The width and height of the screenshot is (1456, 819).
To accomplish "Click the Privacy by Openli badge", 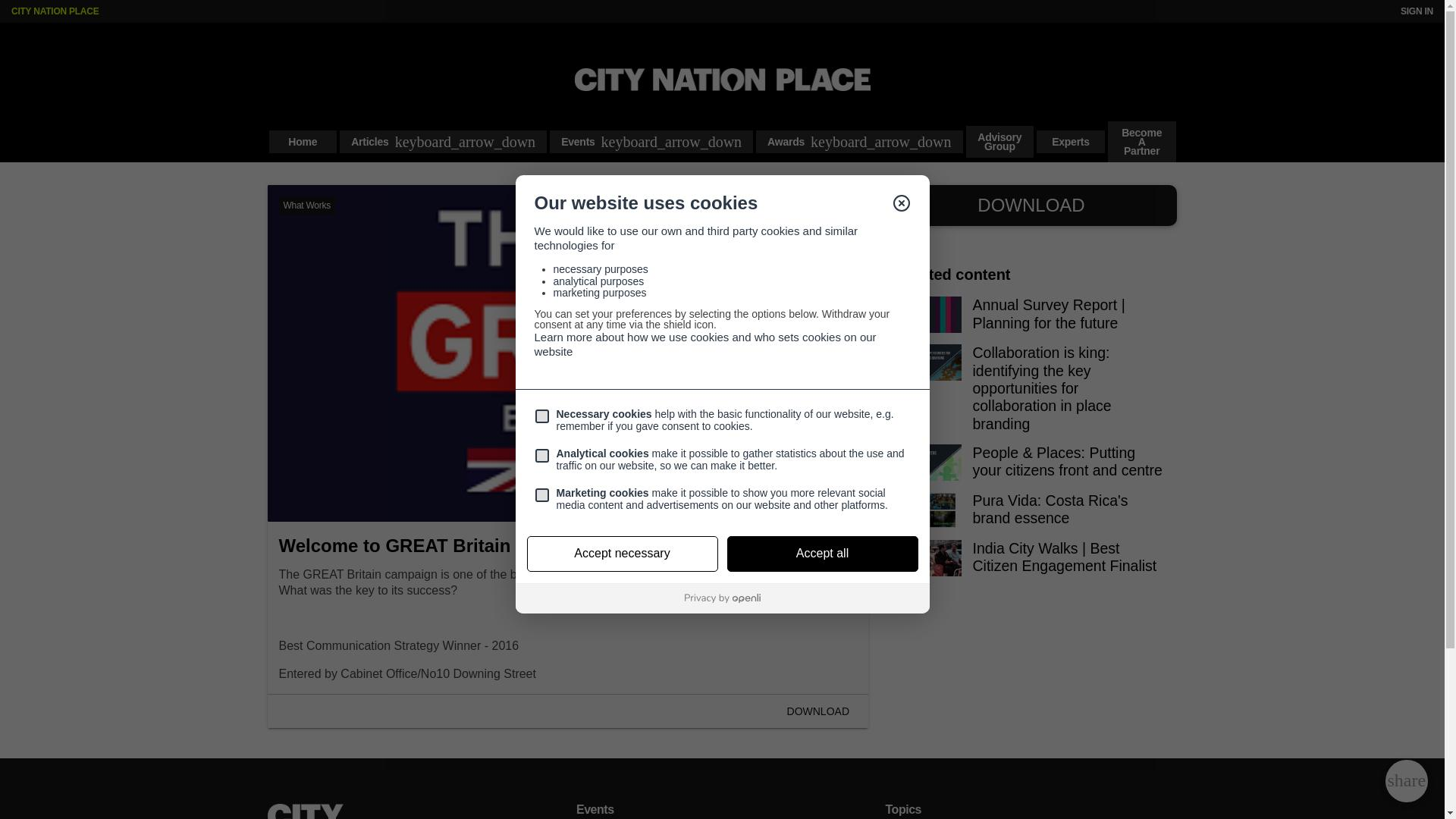I will [x=722, y=598].
